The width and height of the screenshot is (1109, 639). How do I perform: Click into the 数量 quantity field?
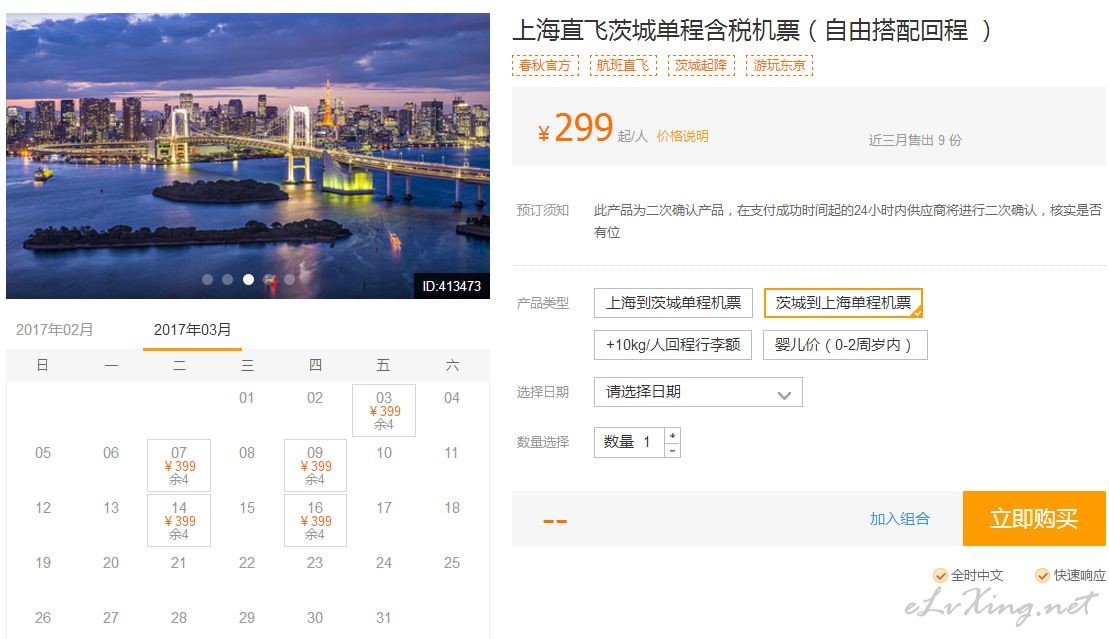click(x=629, y=442)
